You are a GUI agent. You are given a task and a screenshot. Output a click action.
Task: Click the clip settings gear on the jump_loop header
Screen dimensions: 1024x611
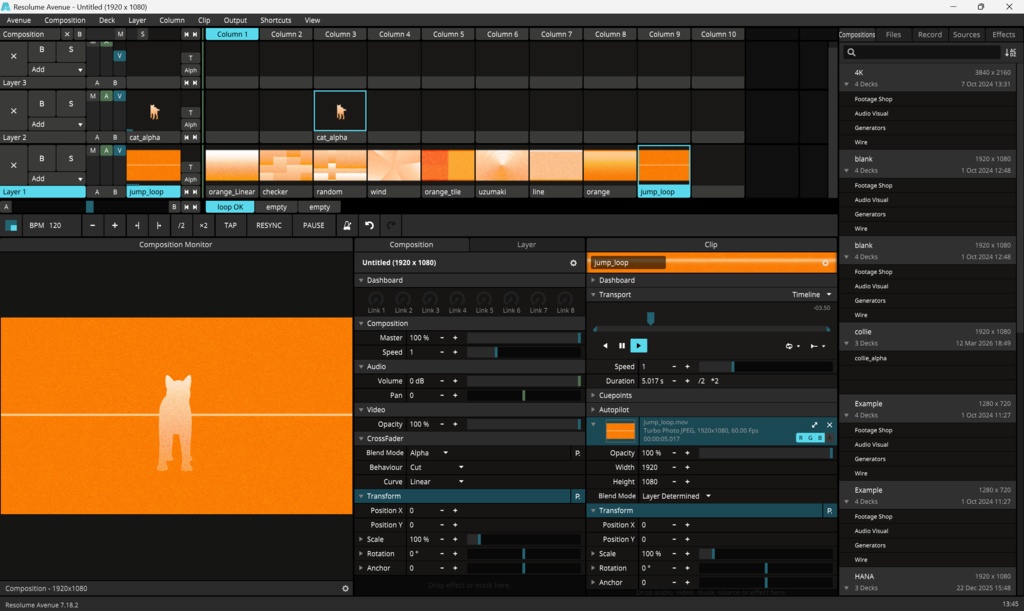coord(825,263)
